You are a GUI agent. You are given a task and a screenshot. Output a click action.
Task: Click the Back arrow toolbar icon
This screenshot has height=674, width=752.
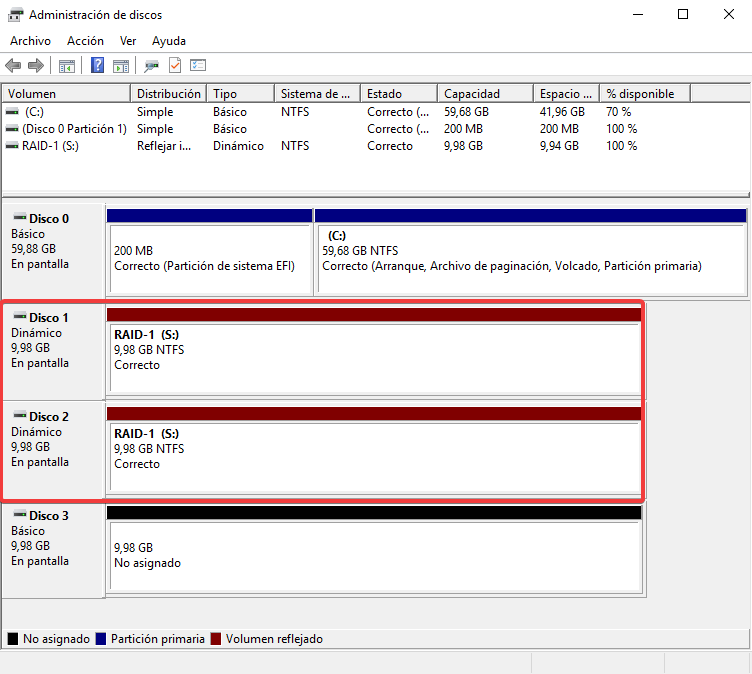tap(13, 66)
